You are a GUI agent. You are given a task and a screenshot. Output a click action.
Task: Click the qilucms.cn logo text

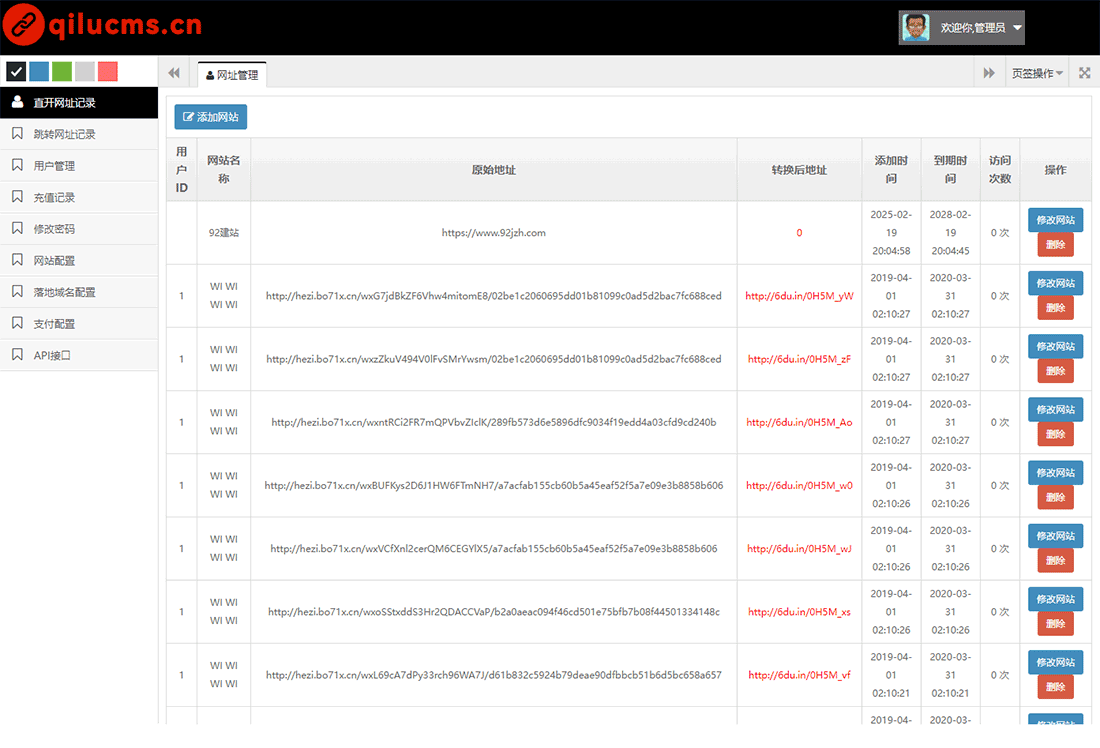(126, 25)
